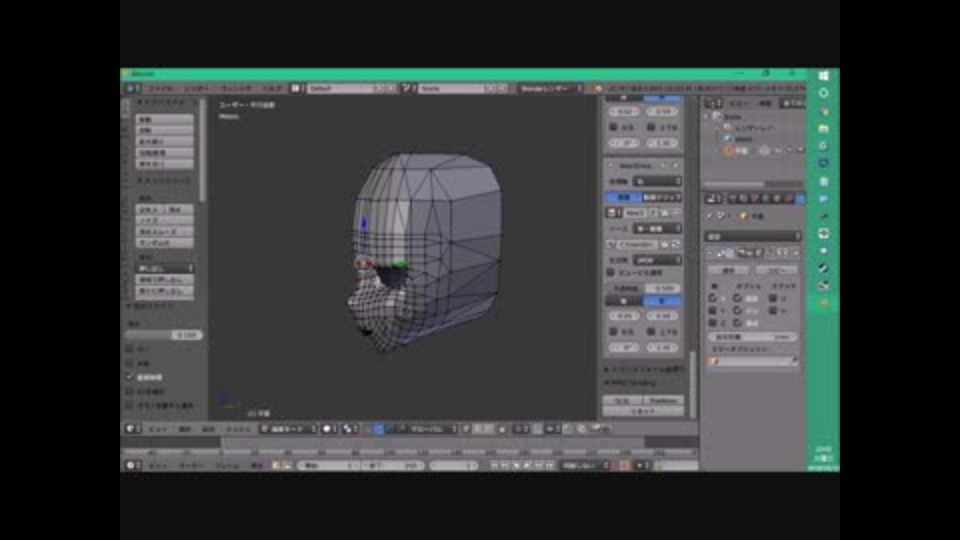The height and width of the screenshot is (540, 960).
Task: Click the 拡大縮小 (Scale) tool button
Action: coord(164,141)
